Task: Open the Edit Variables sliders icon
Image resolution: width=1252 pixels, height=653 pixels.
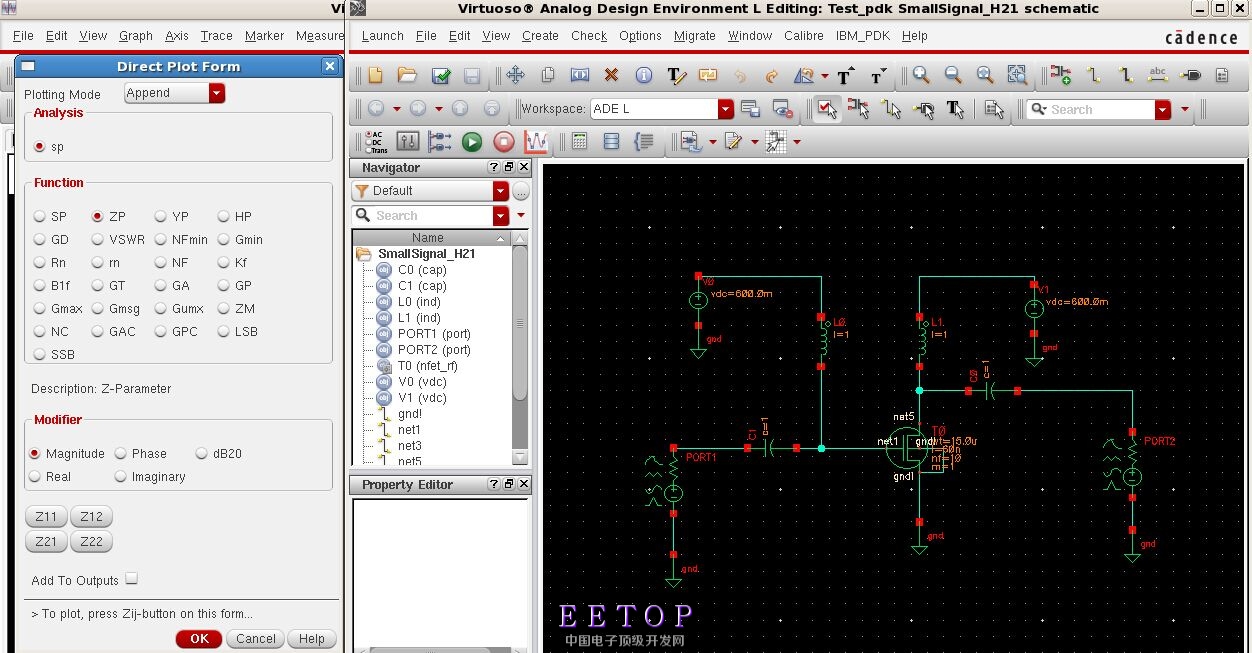Action: pyautogui.click(x=407, y=142)
